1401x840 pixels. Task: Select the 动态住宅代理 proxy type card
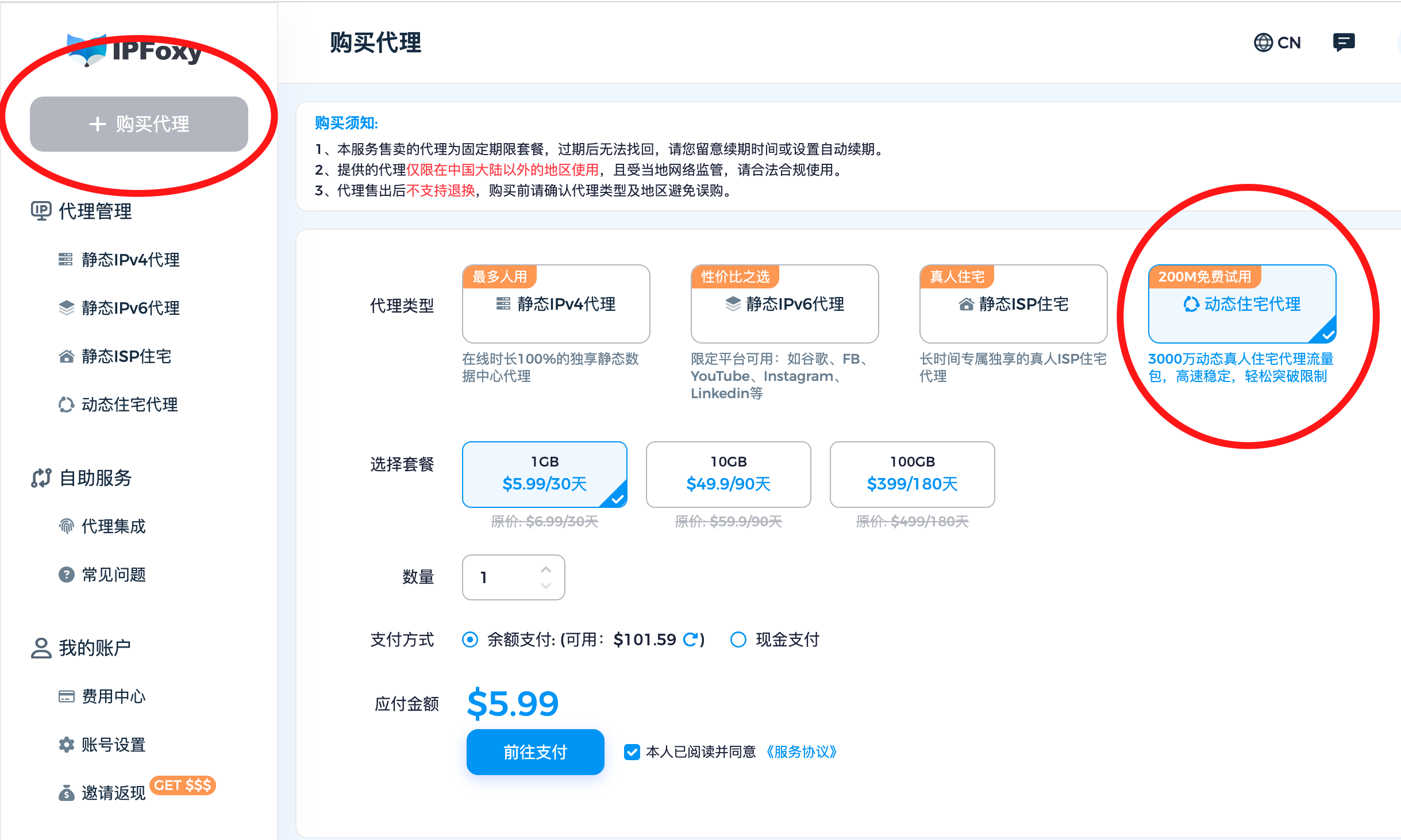(x=1242, y=304)
